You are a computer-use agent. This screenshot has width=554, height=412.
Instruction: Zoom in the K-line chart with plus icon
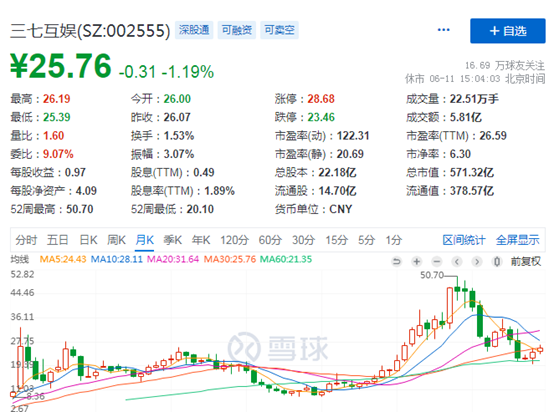417,261
